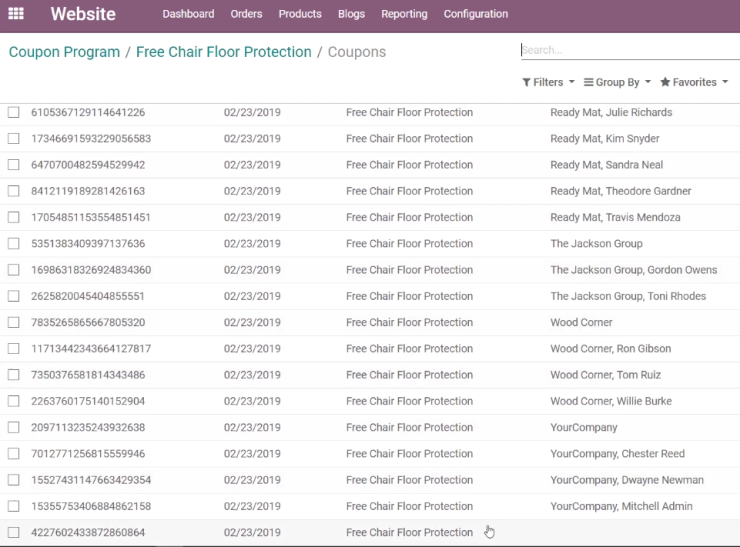Image resolution: width=740 pixels, height=547 pixels.
Task: Click the lines icon beside Group By
Action: (x=588, y=82)
